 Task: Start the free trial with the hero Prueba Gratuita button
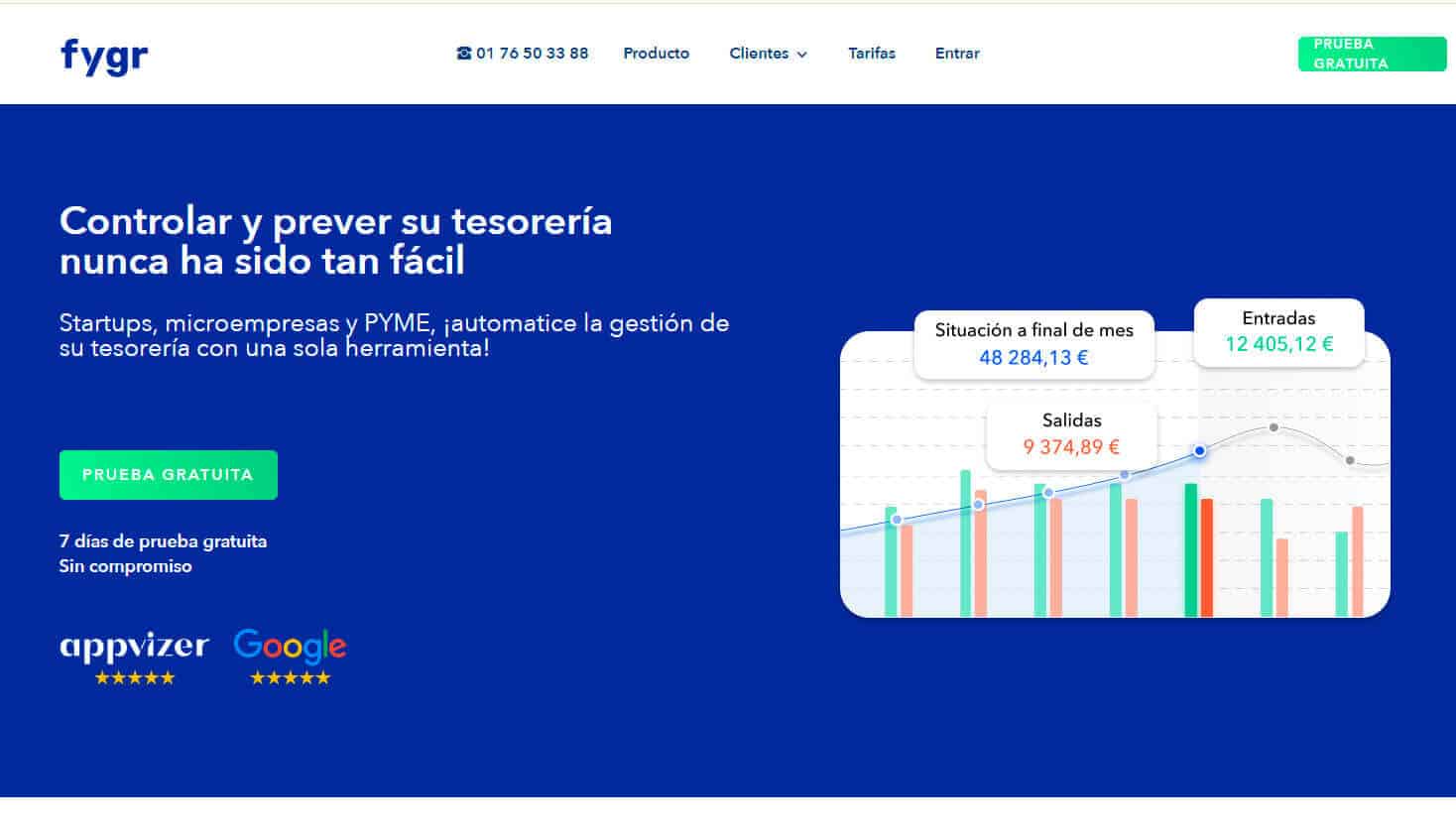coord(169,475)
